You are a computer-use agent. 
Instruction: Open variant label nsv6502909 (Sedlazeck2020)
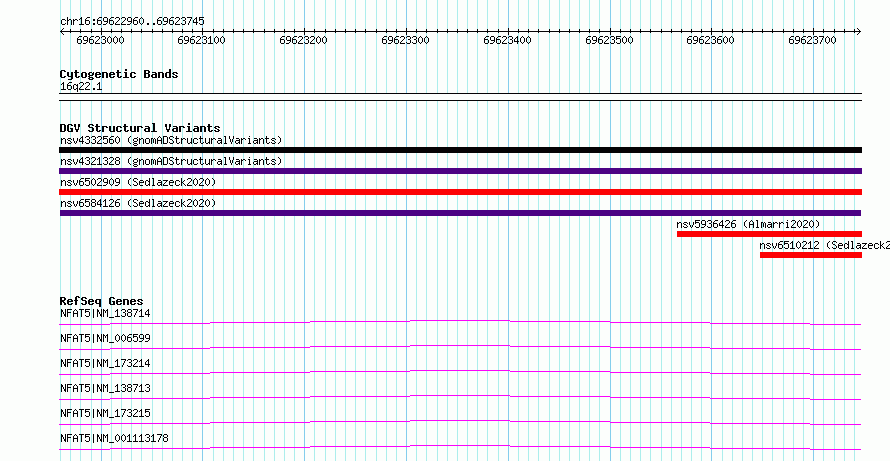tap(138, 182)
